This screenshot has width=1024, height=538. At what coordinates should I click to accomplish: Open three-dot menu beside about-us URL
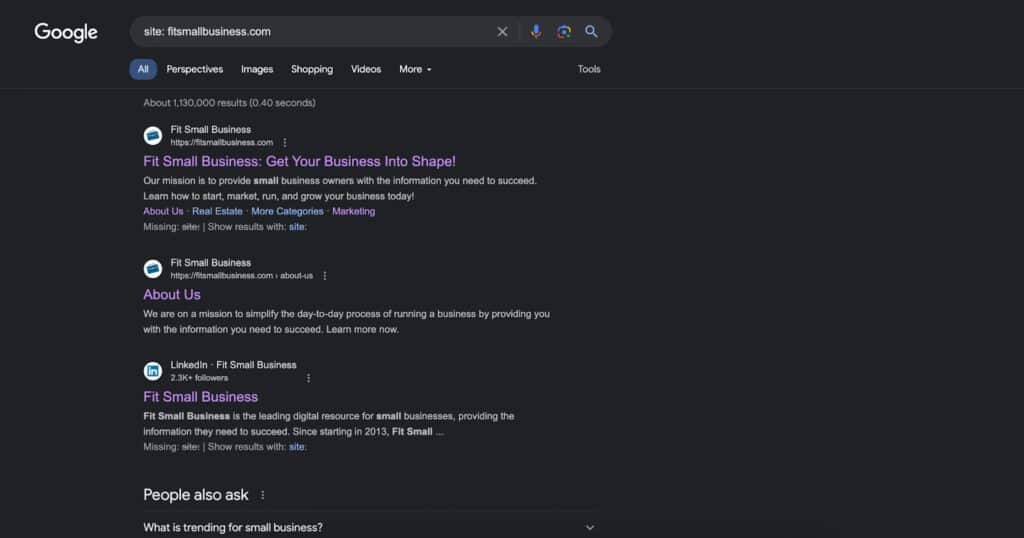tap(325, 276)
